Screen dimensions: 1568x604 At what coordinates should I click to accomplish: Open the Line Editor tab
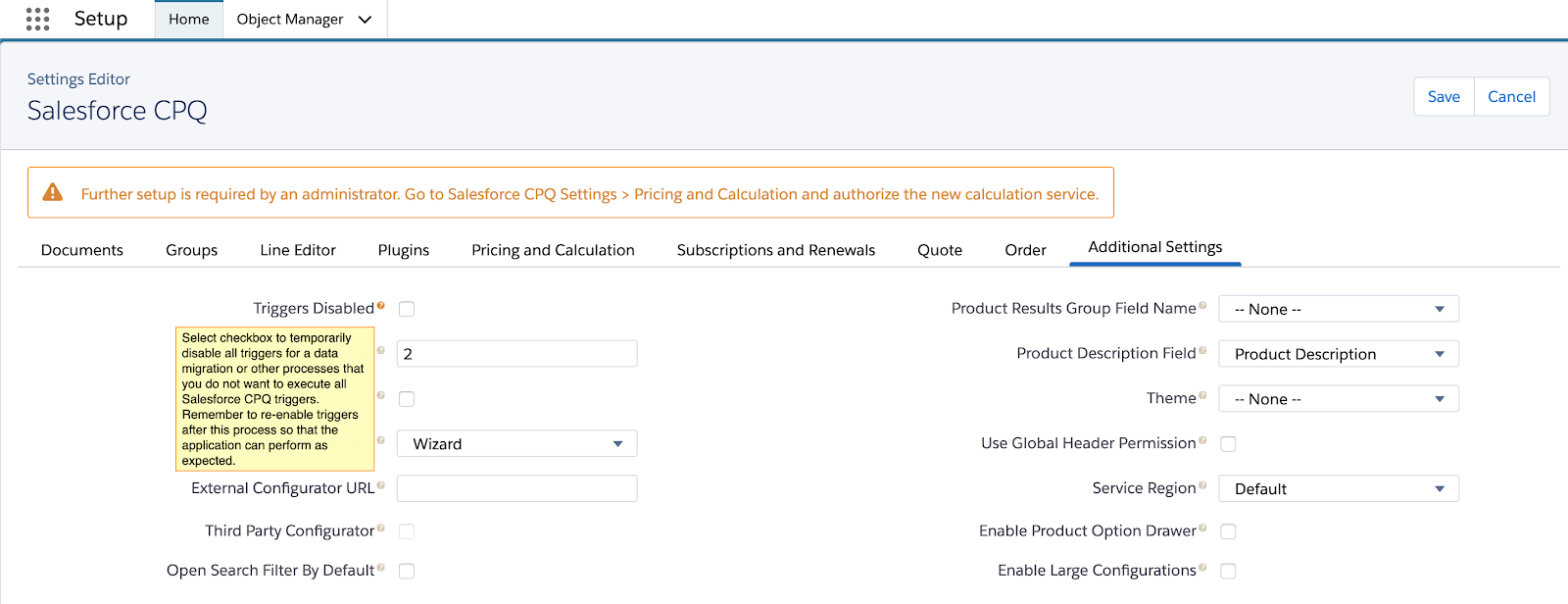[x=298, y=250]
